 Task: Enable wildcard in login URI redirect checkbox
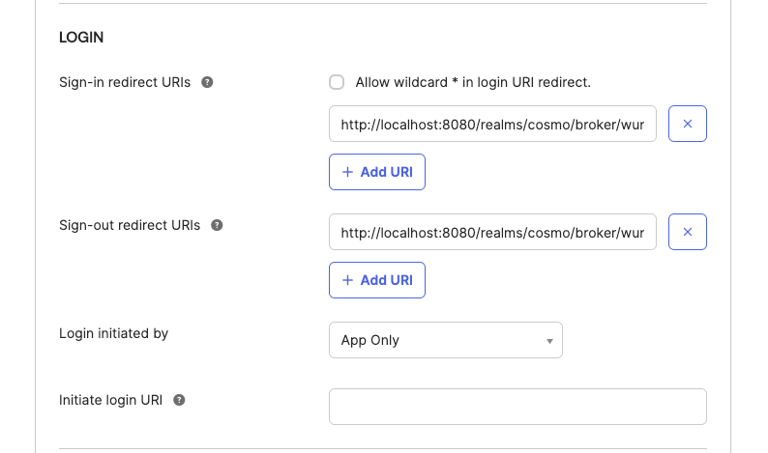point(337,82)
